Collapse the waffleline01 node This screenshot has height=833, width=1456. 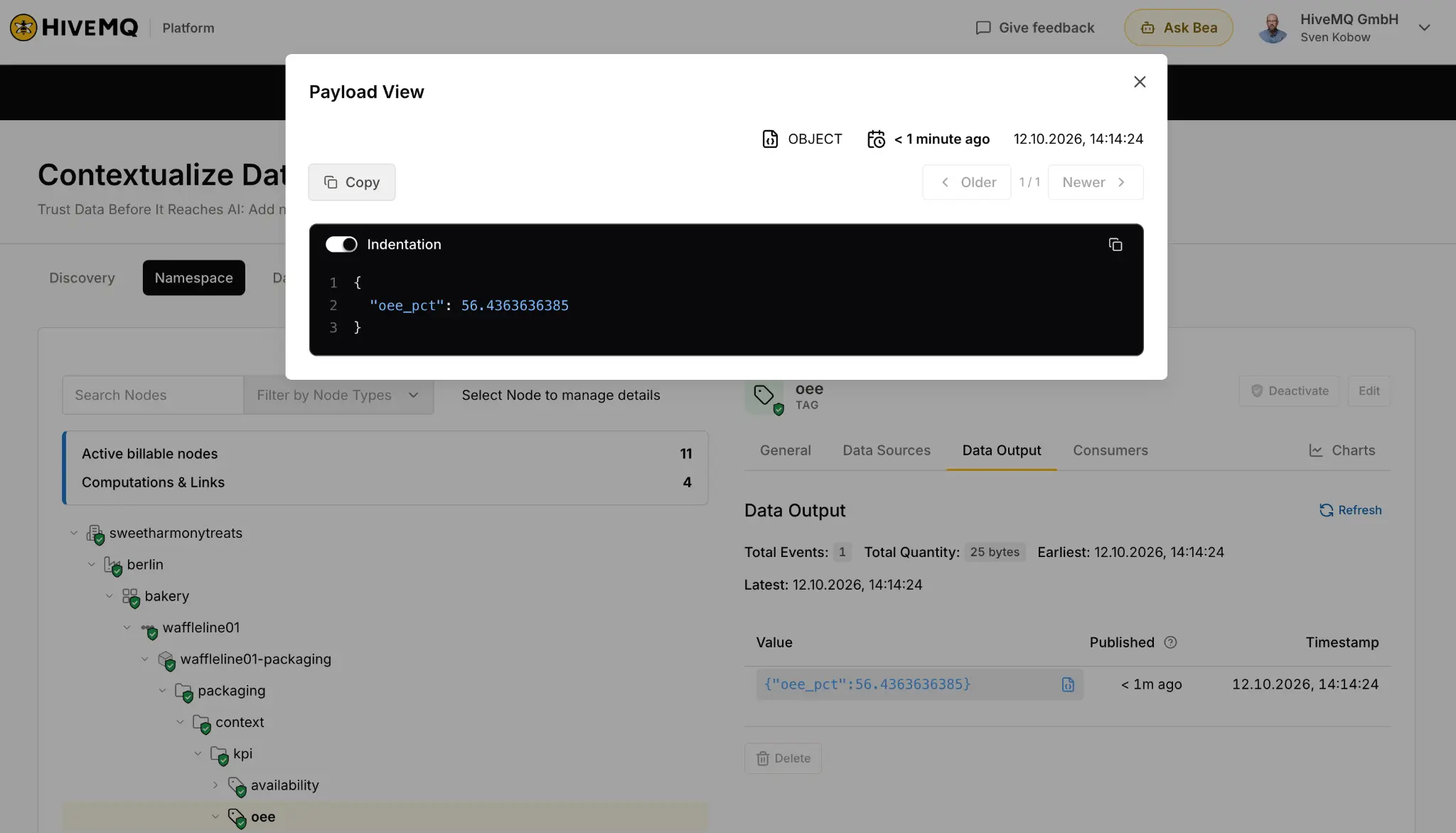click(127, 627)
